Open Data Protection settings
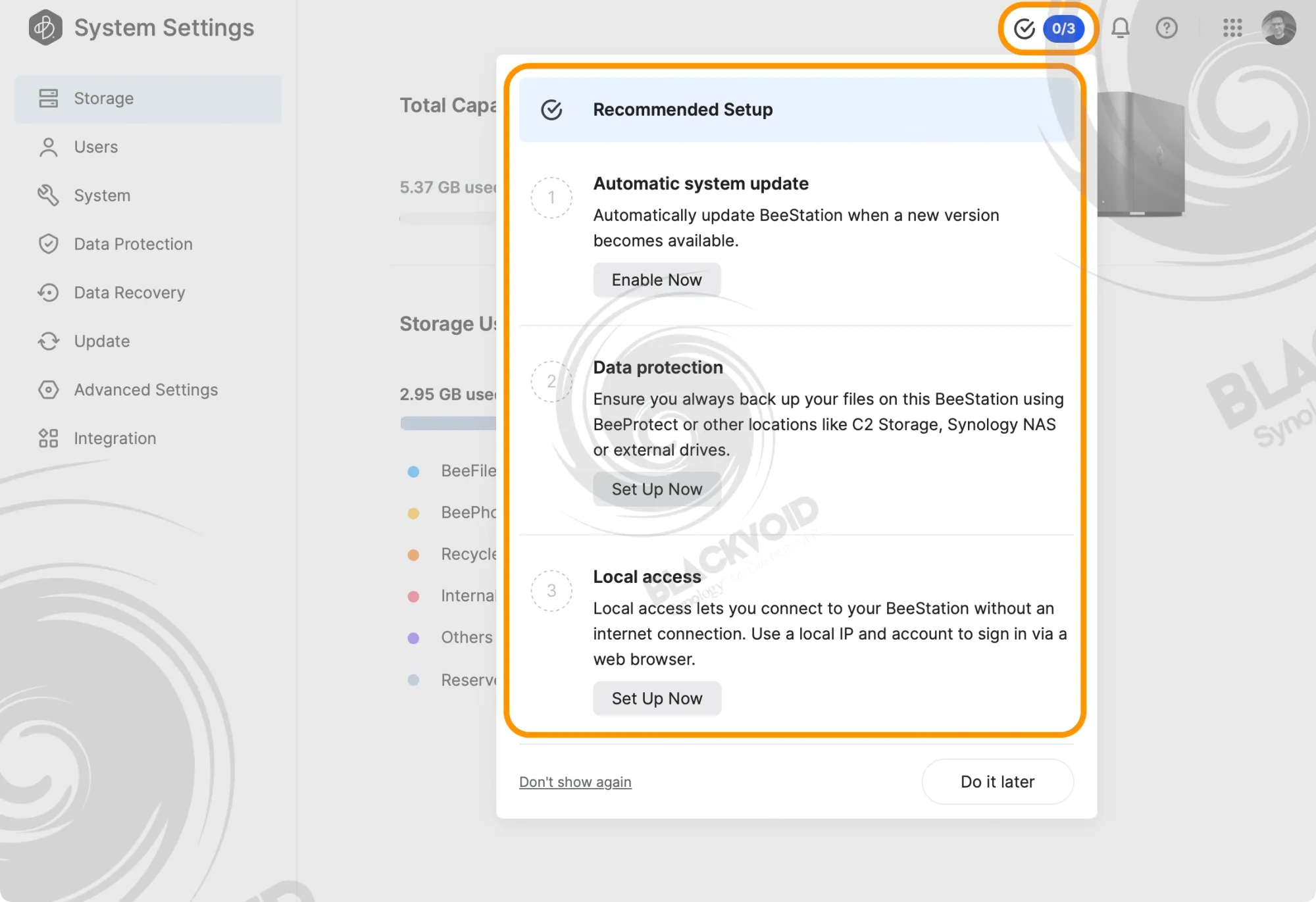 [x=148, y=244]
